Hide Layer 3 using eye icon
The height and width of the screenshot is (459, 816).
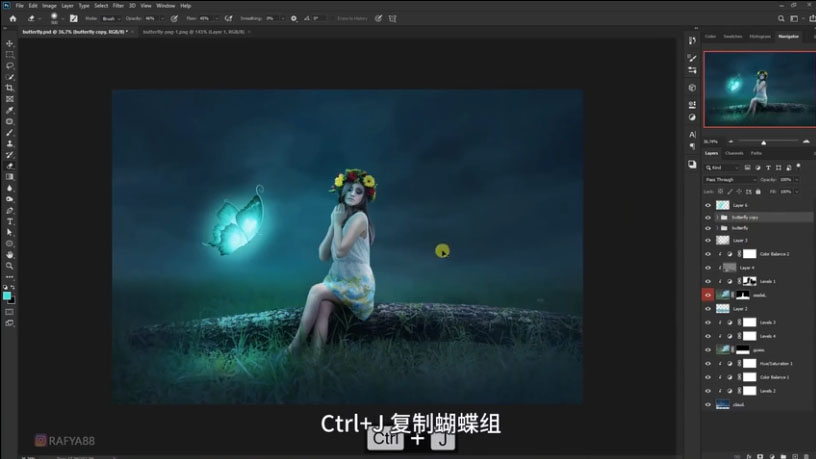coord(708,240)
